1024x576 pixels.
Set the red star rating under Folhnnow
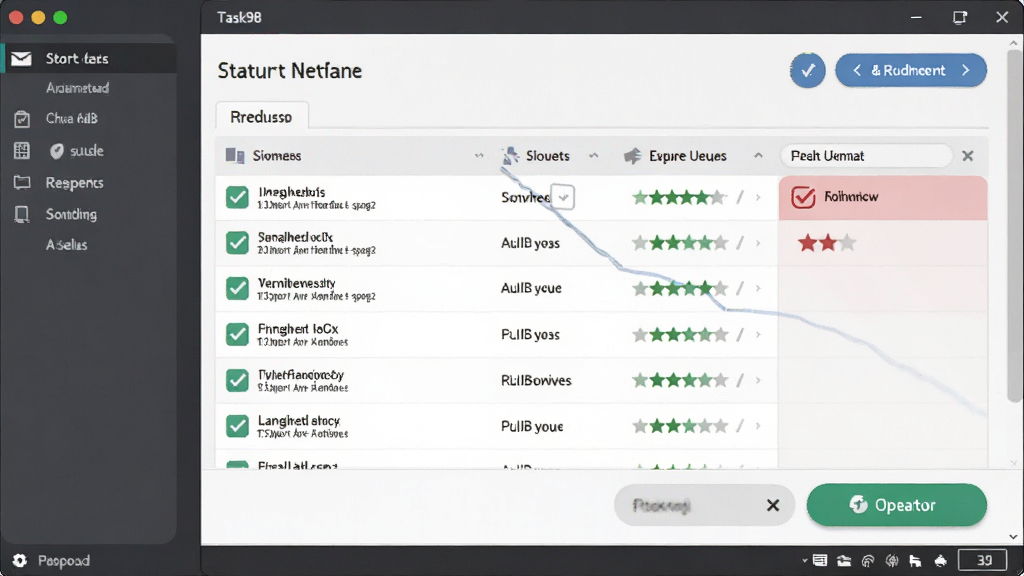point(827,243)
